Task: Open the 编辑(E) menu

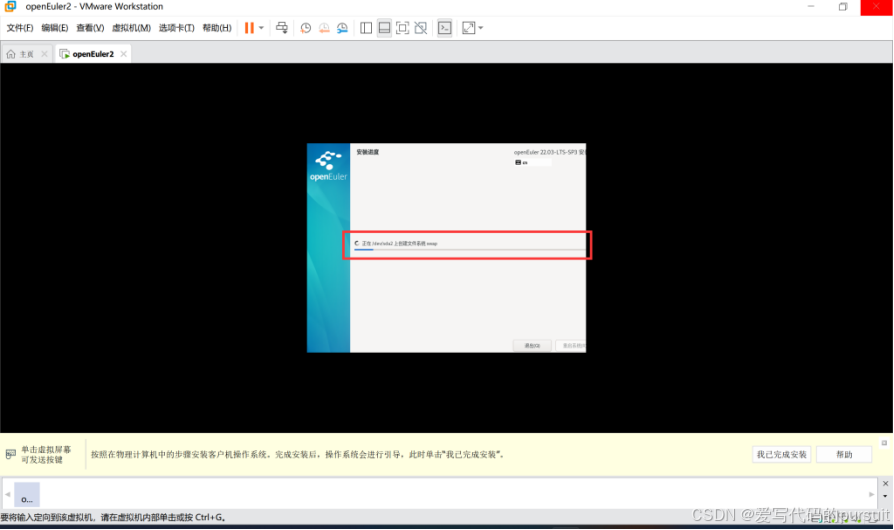Action: click(55, 28)
